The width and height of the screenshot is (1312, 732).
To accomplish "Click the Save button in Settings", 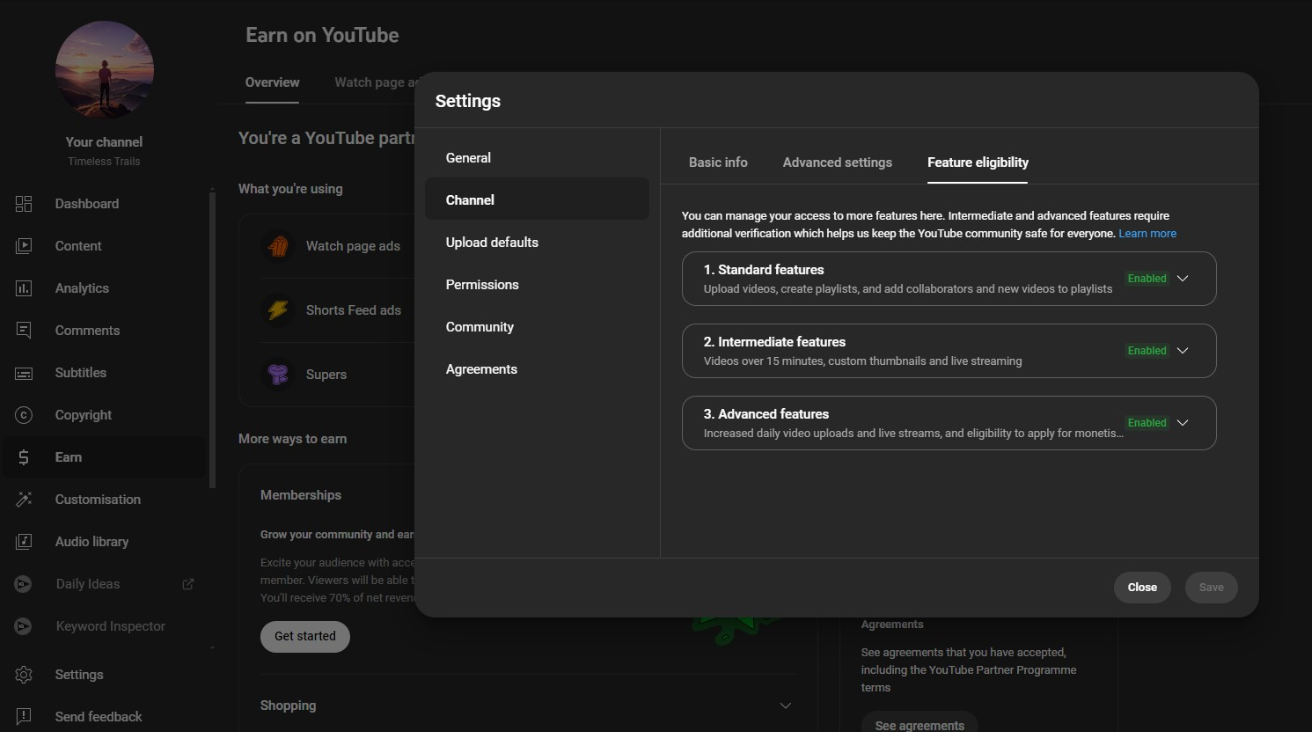I will click(x=1211, y=587).
